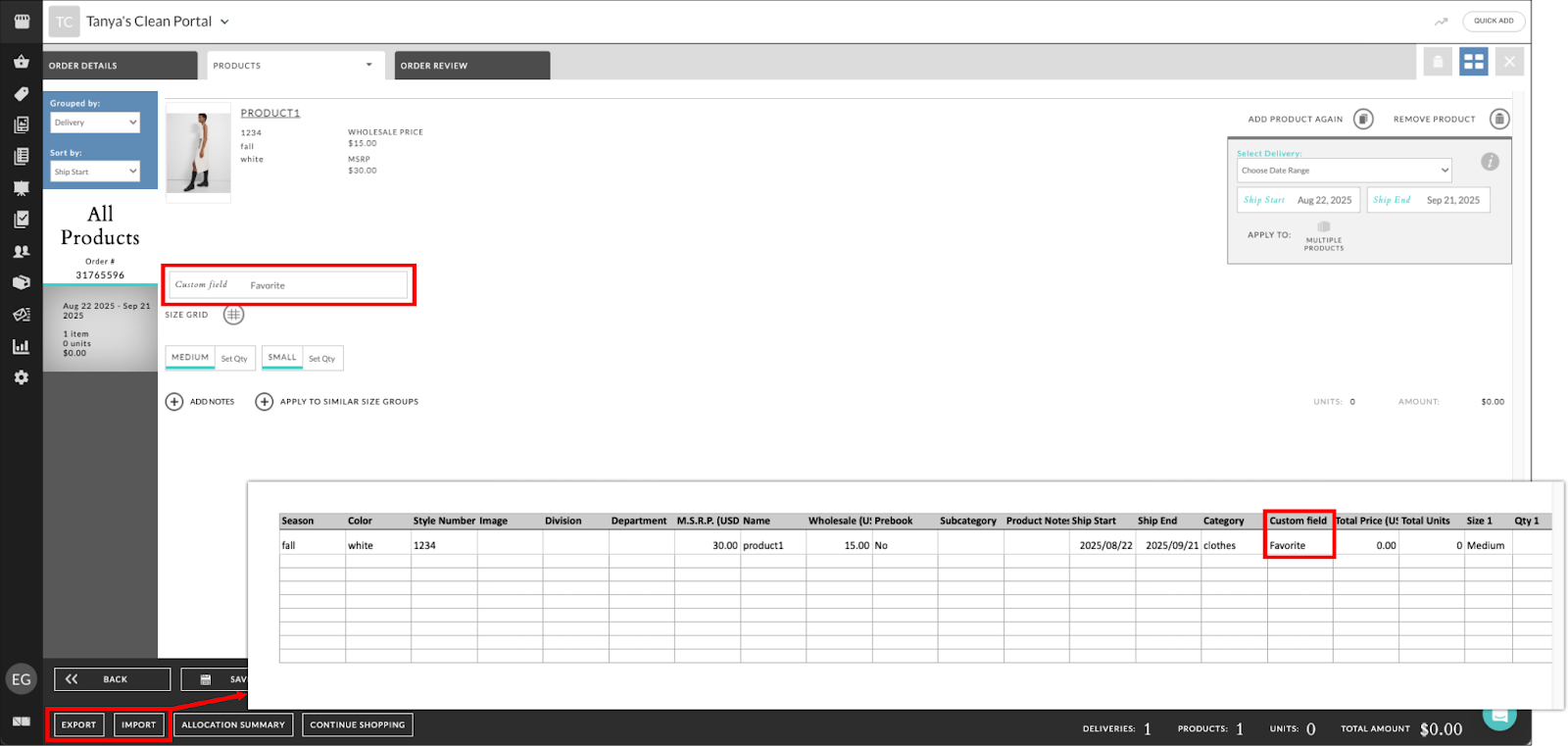
Task: Select the SMALL size tab
Action: tap(282, 358)
